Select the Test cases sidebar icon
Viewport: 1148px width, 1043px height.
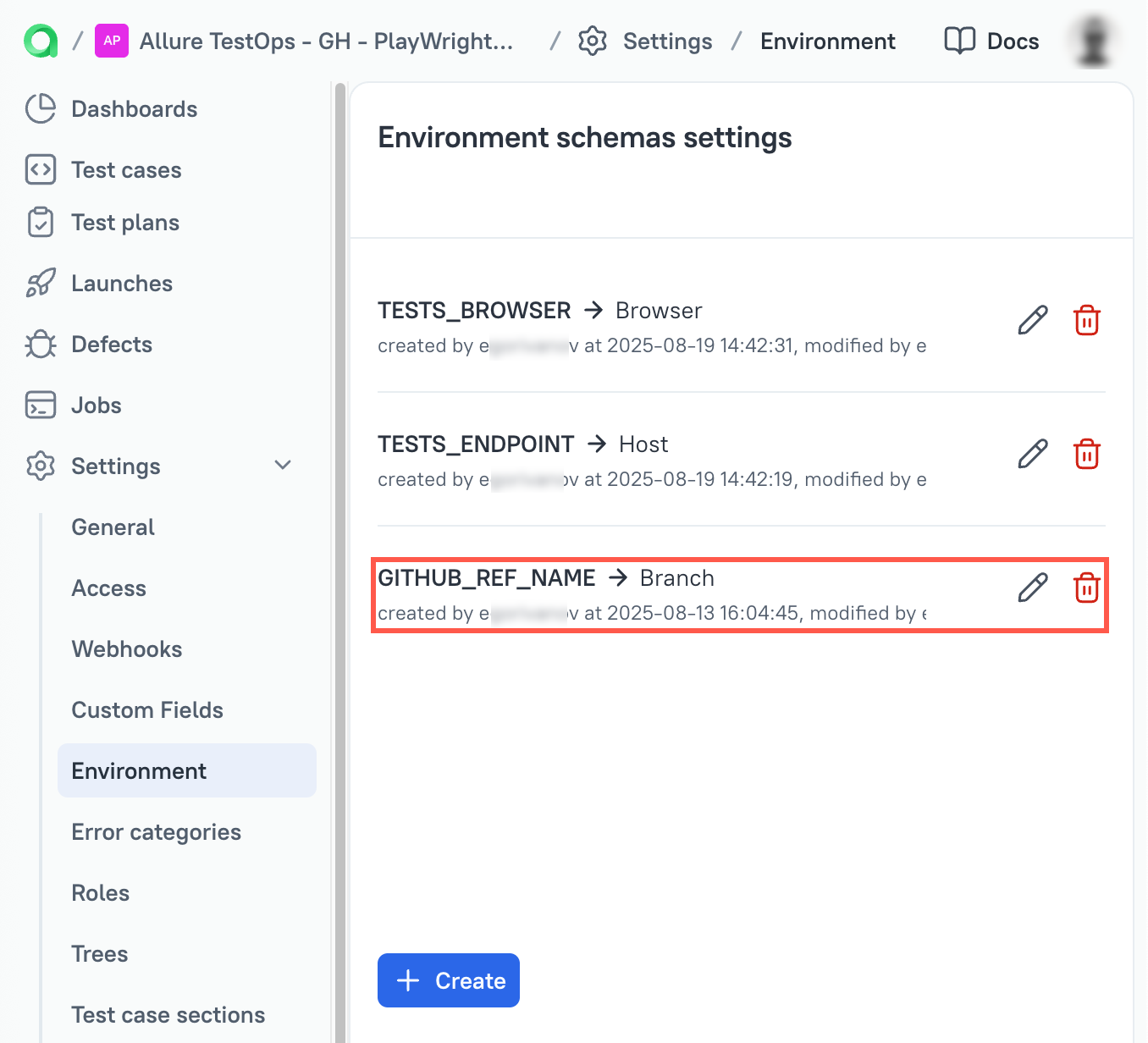(40, 169)
